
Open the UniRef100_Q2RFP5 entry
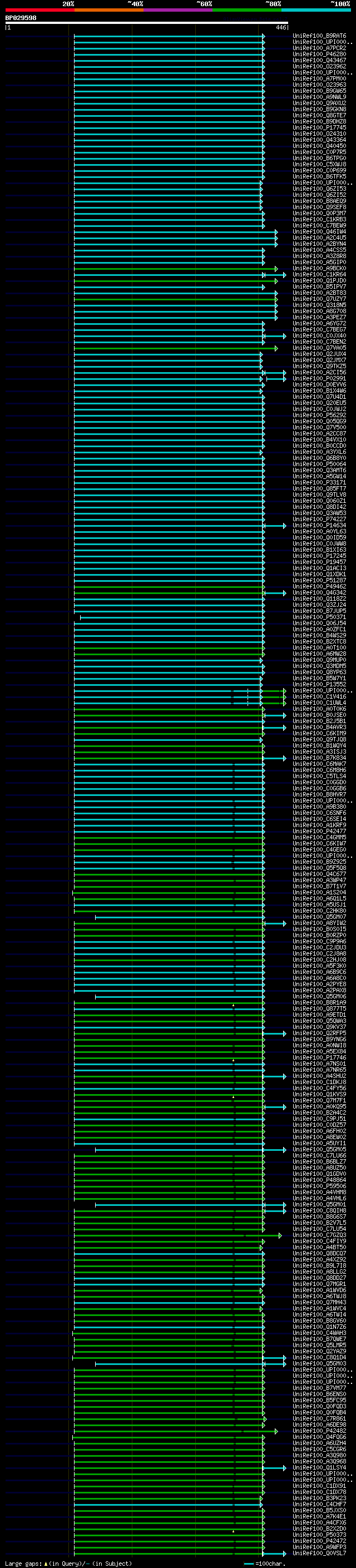tap(319, 1033)
